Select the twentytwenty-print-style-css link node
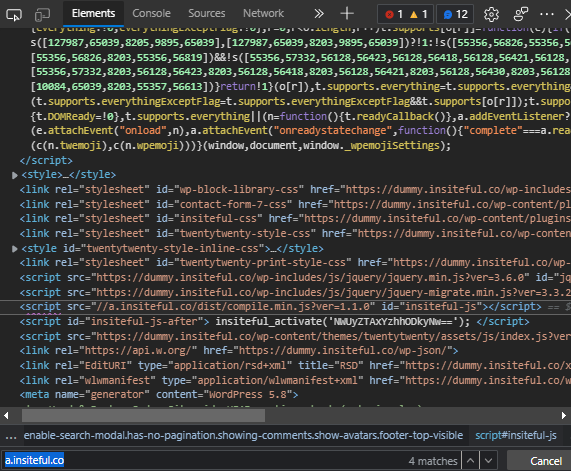The image size is (571, 471). click(x=295, y=263)
